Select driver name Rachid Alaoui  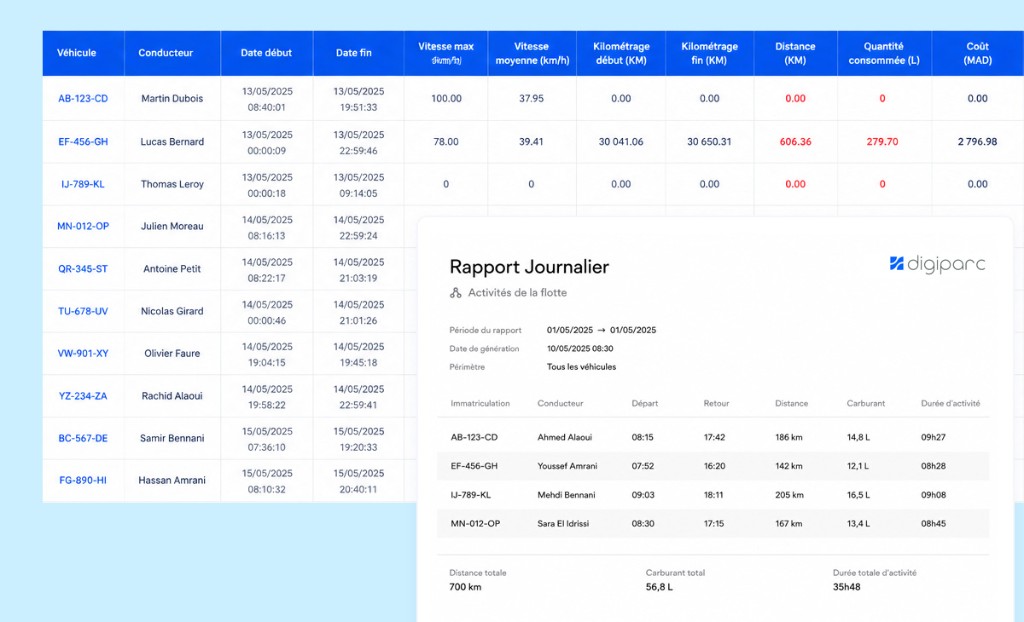click(172, 396)
